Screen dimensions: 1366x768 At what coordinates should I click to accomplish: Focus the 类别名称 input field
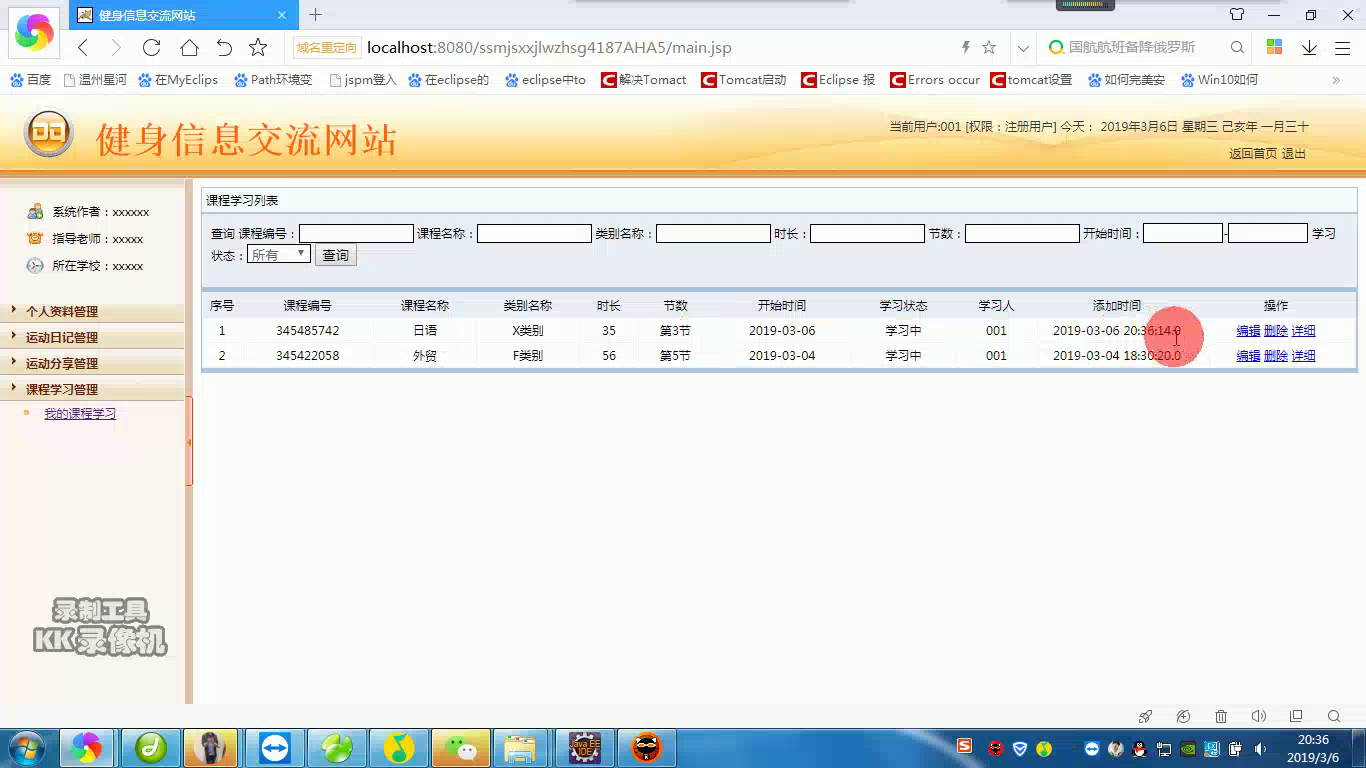(x=713, y=233)
